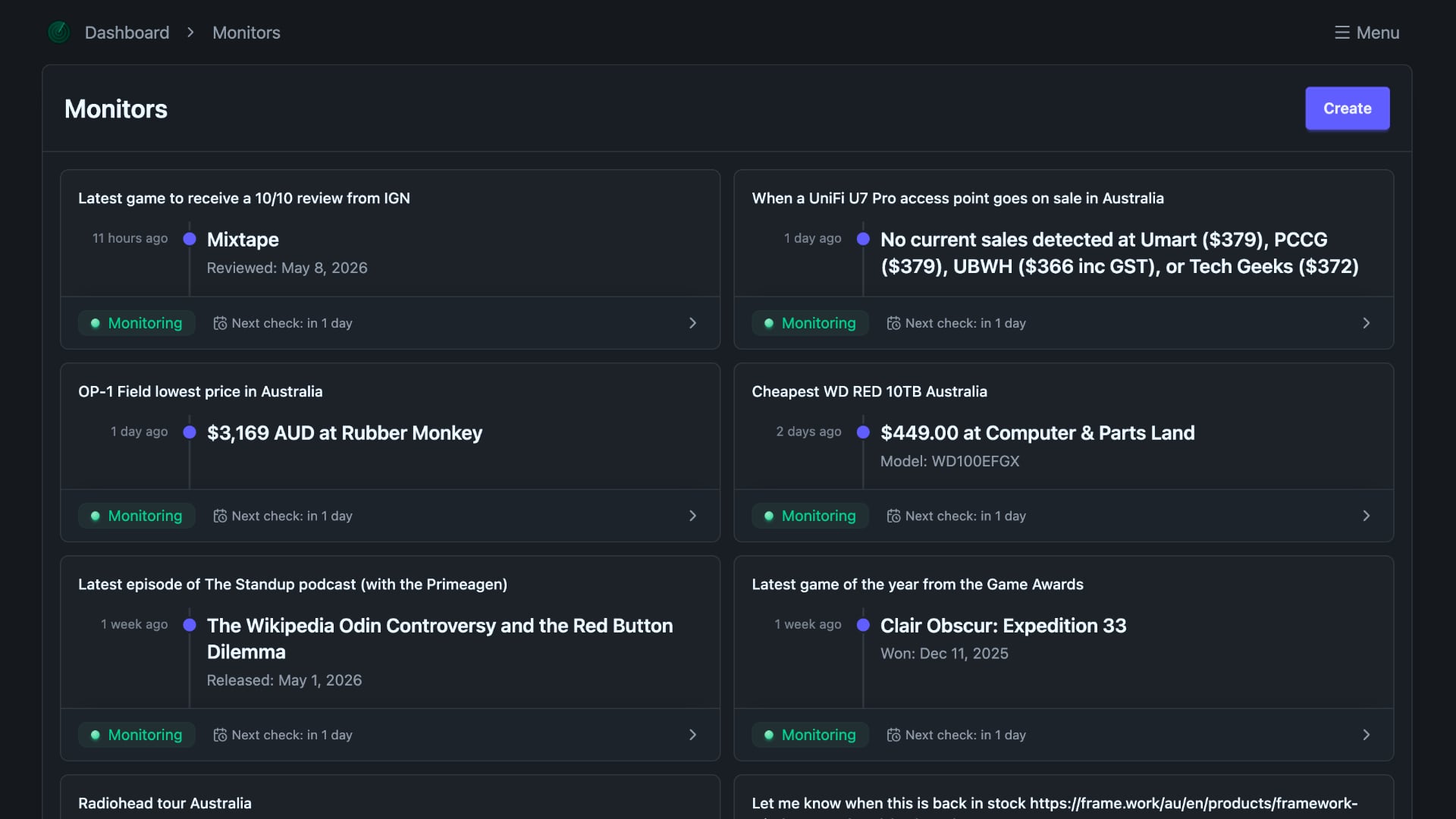The image size is (1456, 819).
Task: Click the timeline dot beside $3,169 AUD result
Action: (190, 432)
